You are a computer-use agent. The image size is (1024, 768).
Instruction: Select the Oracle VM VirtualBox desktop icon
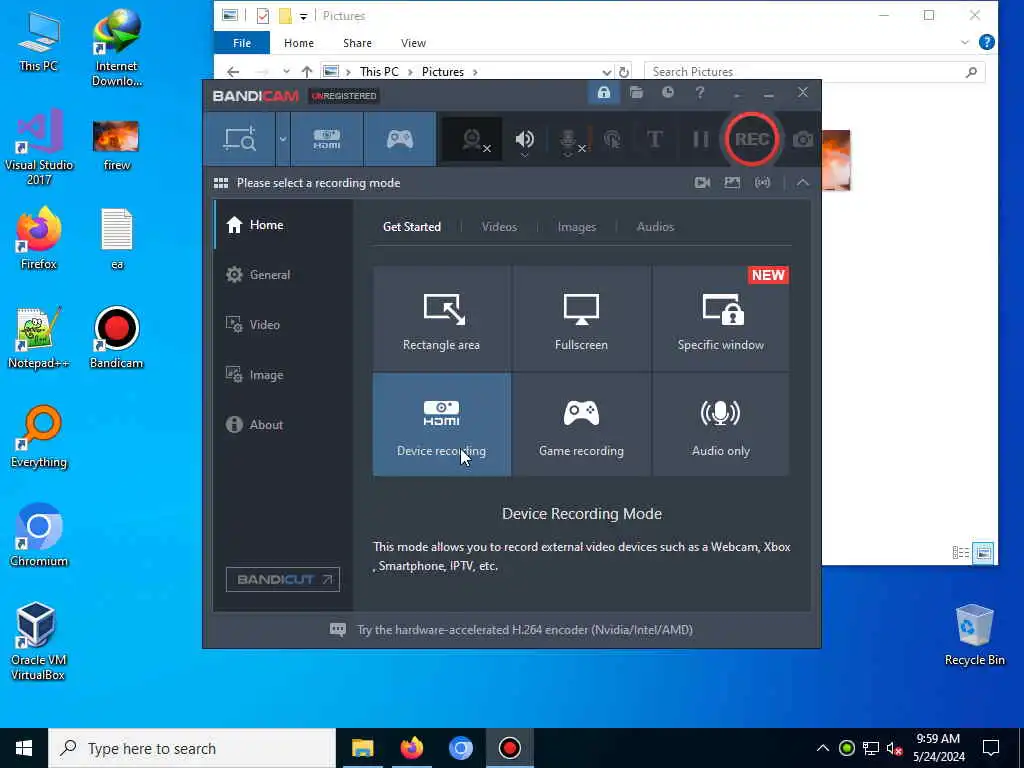point(37,641)
